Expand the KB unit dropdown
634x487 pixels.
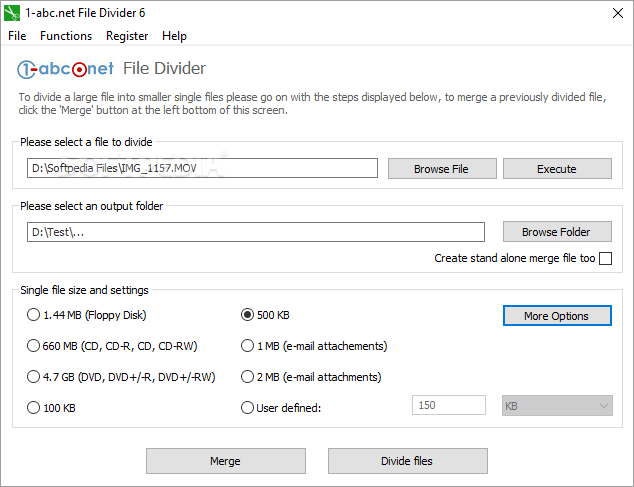(557, 405)
